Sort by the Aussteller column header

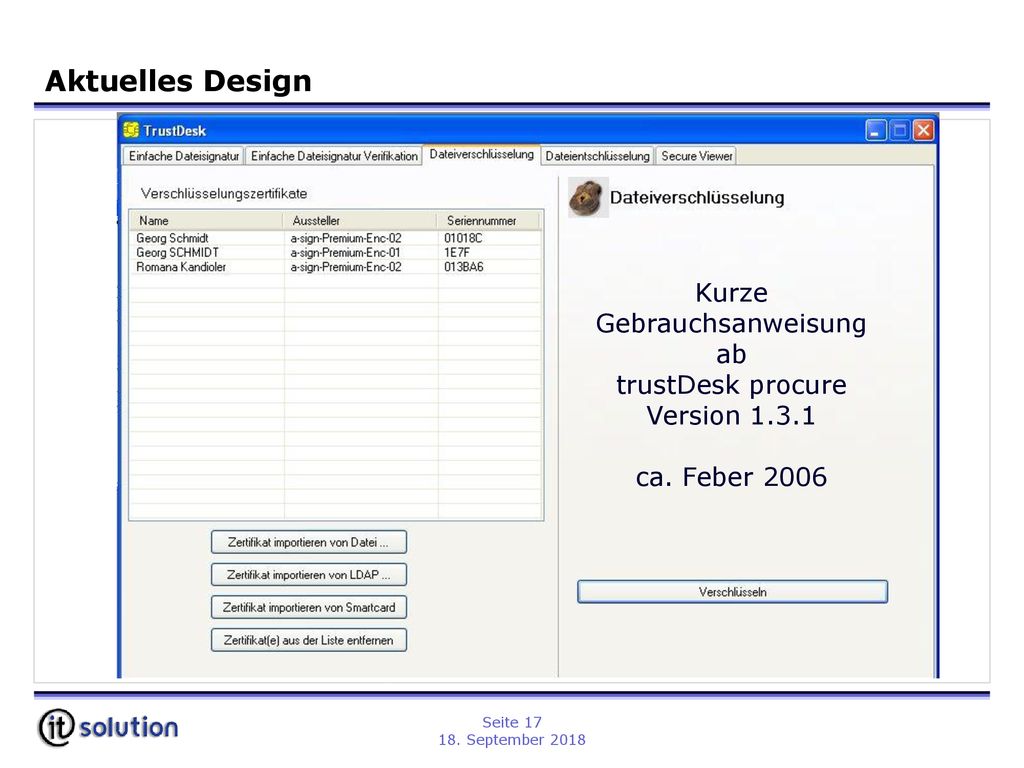click(x=360, y=221)
